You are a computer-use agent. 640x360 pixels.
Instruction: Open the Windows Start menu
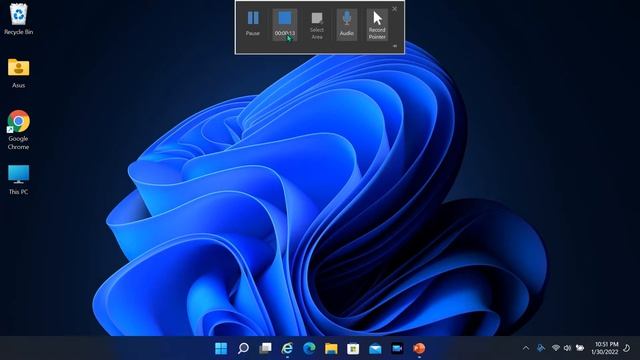click(221, 348)
